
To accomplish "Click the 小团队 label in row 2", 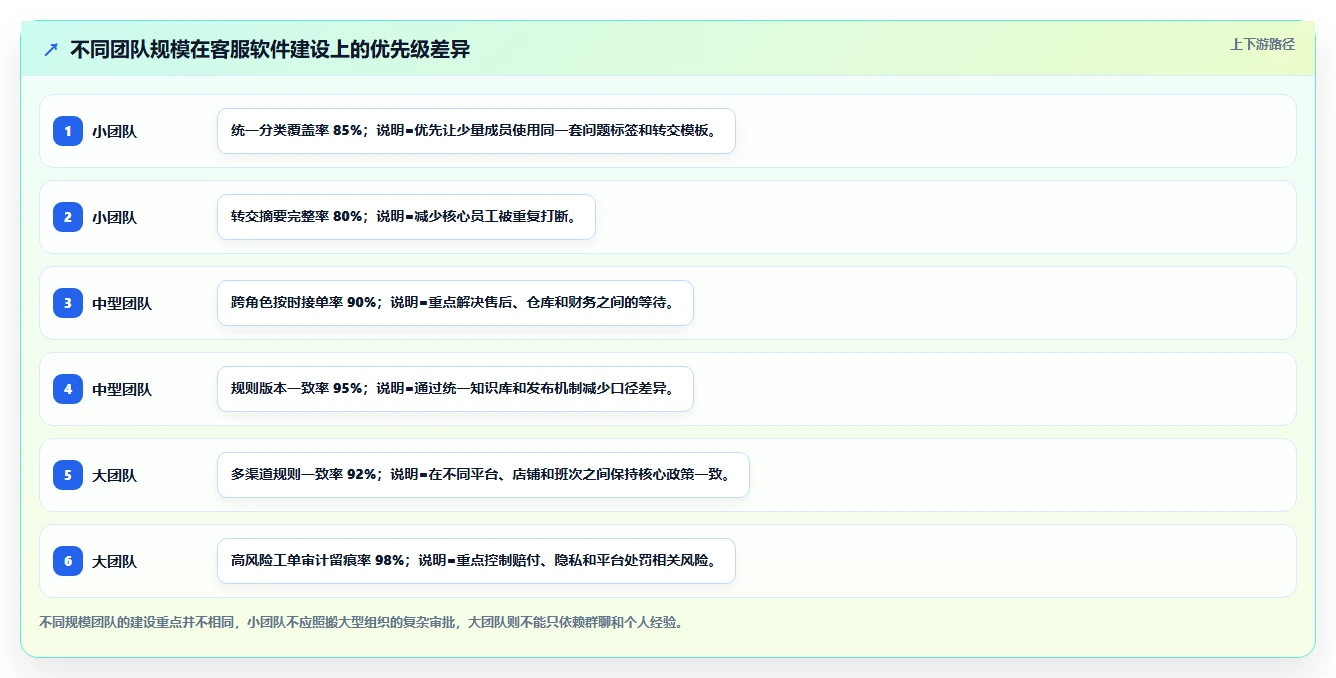I will (x=114, y=217).
